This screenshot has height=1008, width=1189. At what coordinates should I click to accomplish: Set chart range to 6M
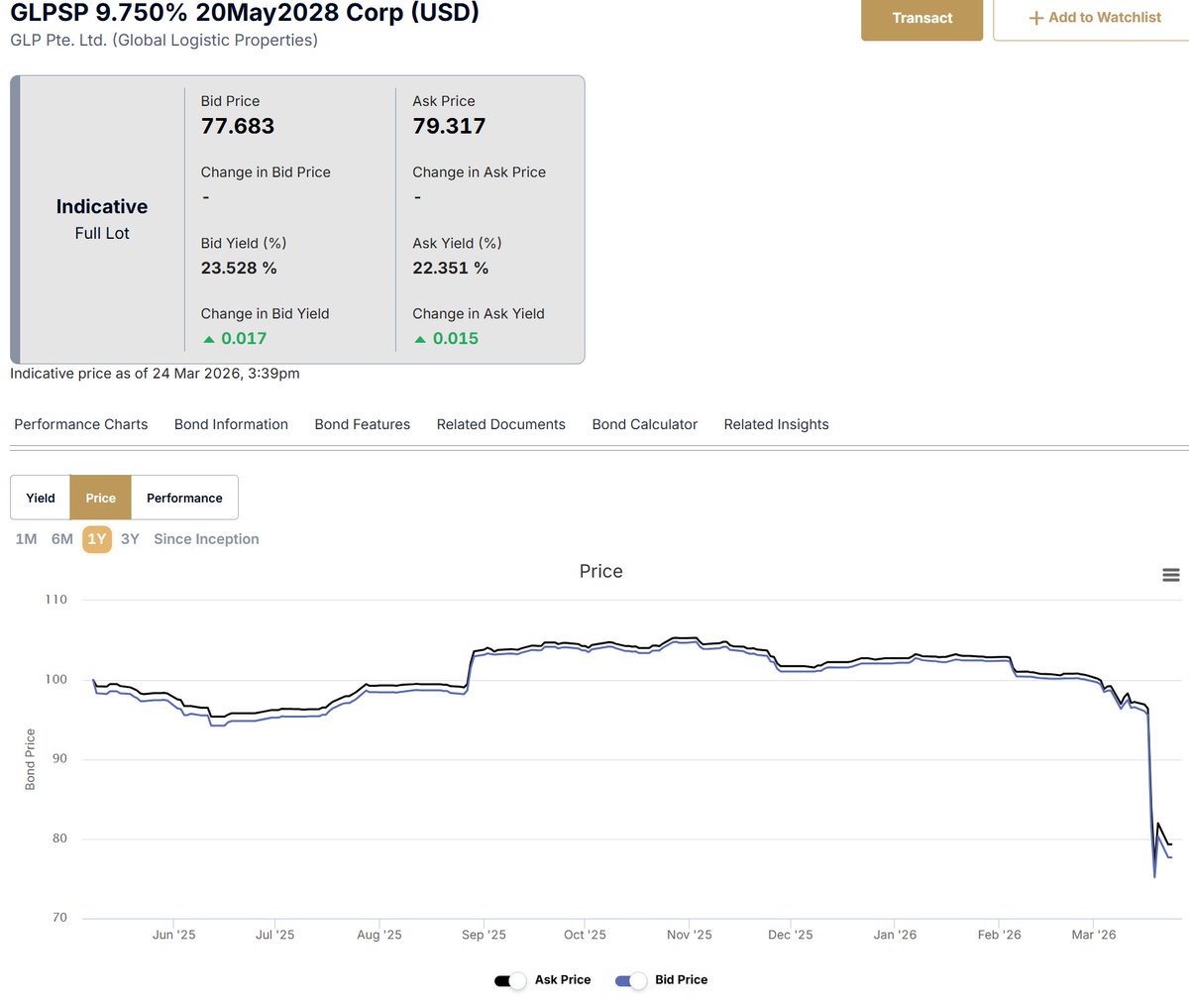coord(62,539)
